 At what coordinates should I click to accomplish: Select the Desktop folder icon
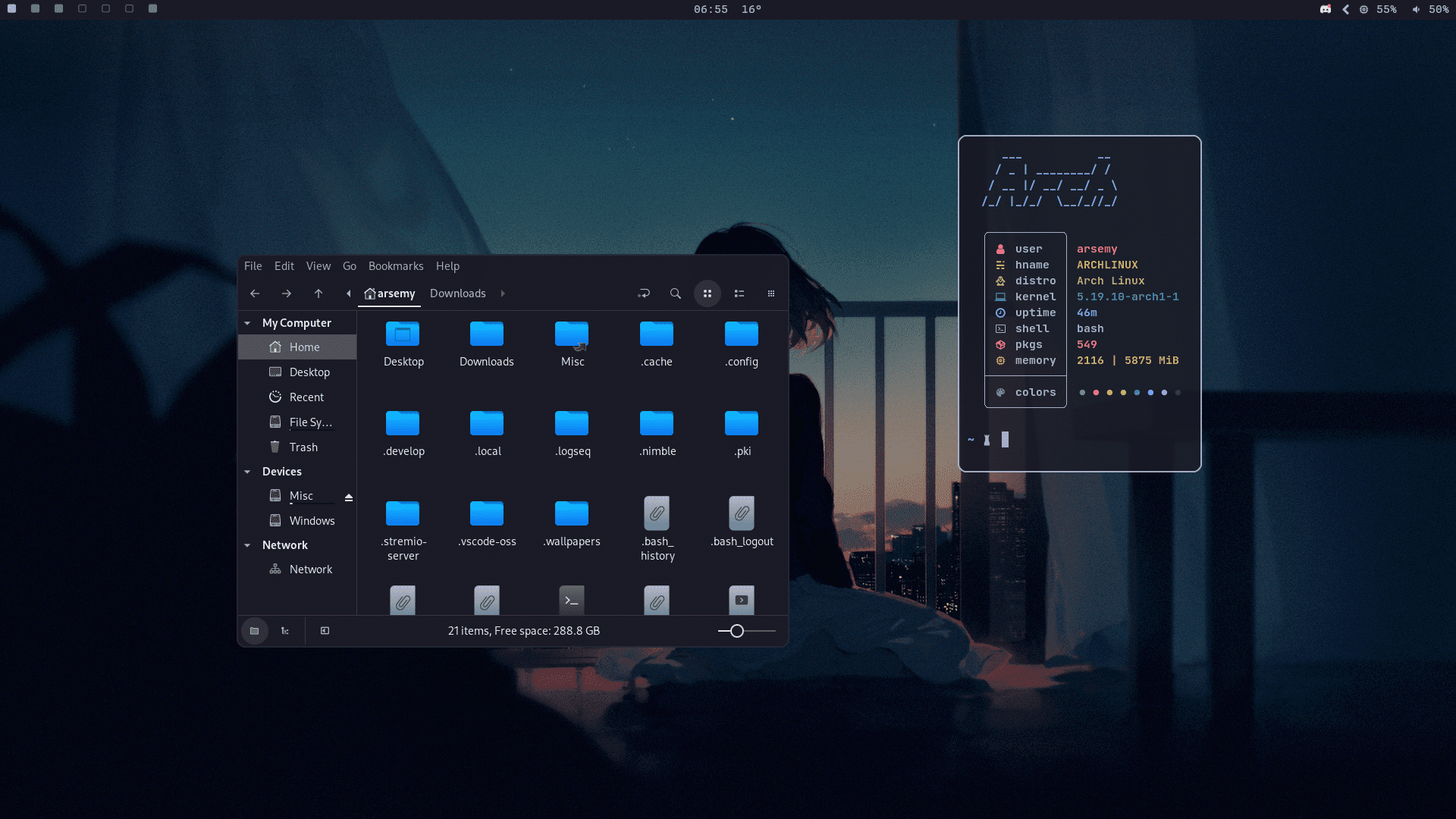tap(403, 334)
